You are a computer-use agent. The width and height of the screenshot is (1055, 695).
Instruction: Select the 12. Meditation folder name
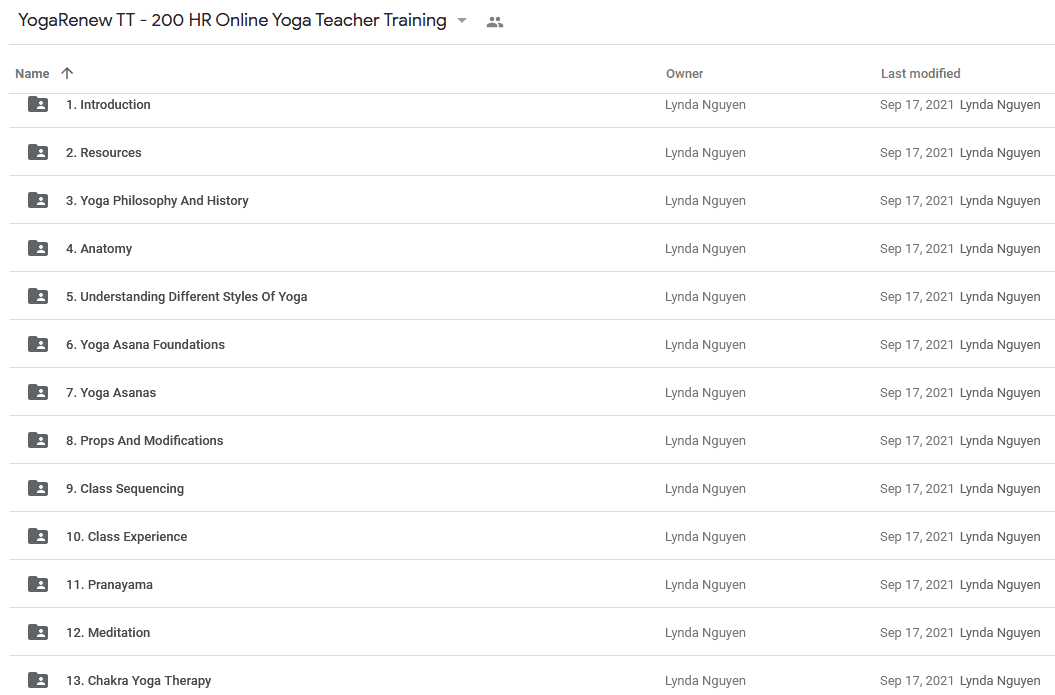[x=108, y=632]
